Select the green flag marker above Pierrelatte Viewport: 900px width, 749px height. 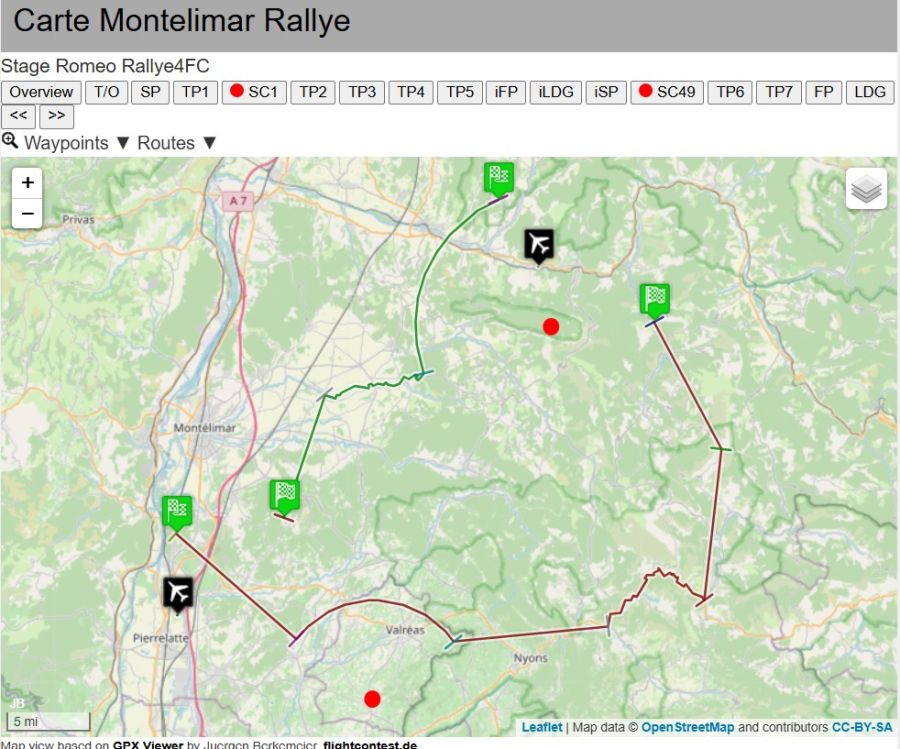click(x=177, y=511)
